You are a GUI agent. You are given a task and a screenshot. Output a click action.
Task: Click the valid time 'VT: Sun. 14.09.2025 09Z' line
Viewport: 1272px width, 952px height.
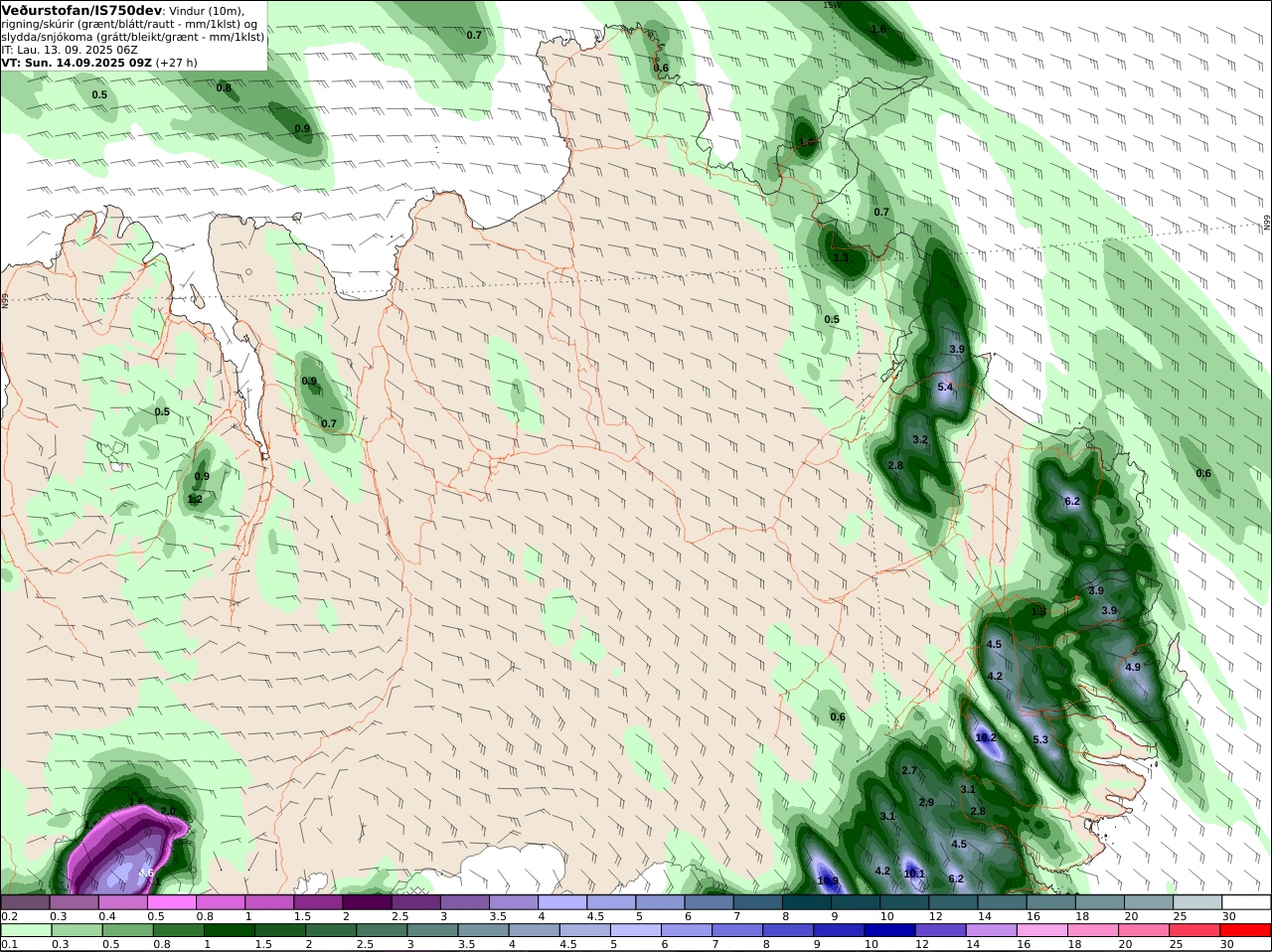coord(77,62)
